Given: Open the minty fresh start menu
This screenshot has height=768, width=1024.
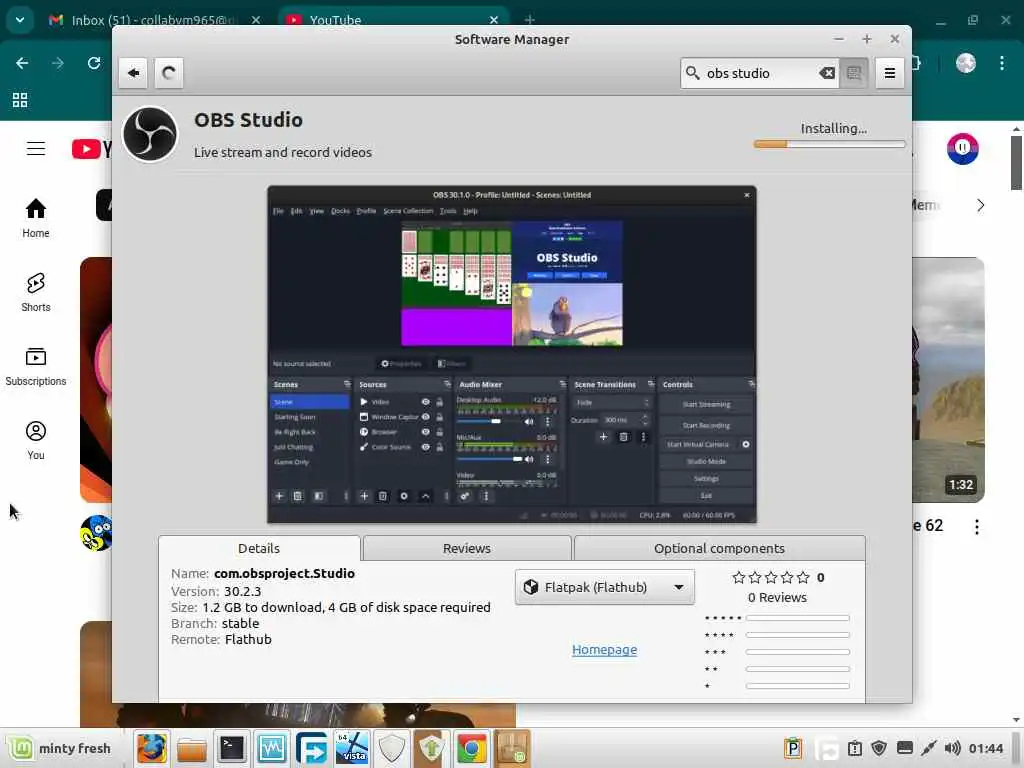Looking at the screenshot, I should click(x=61, y=748).
